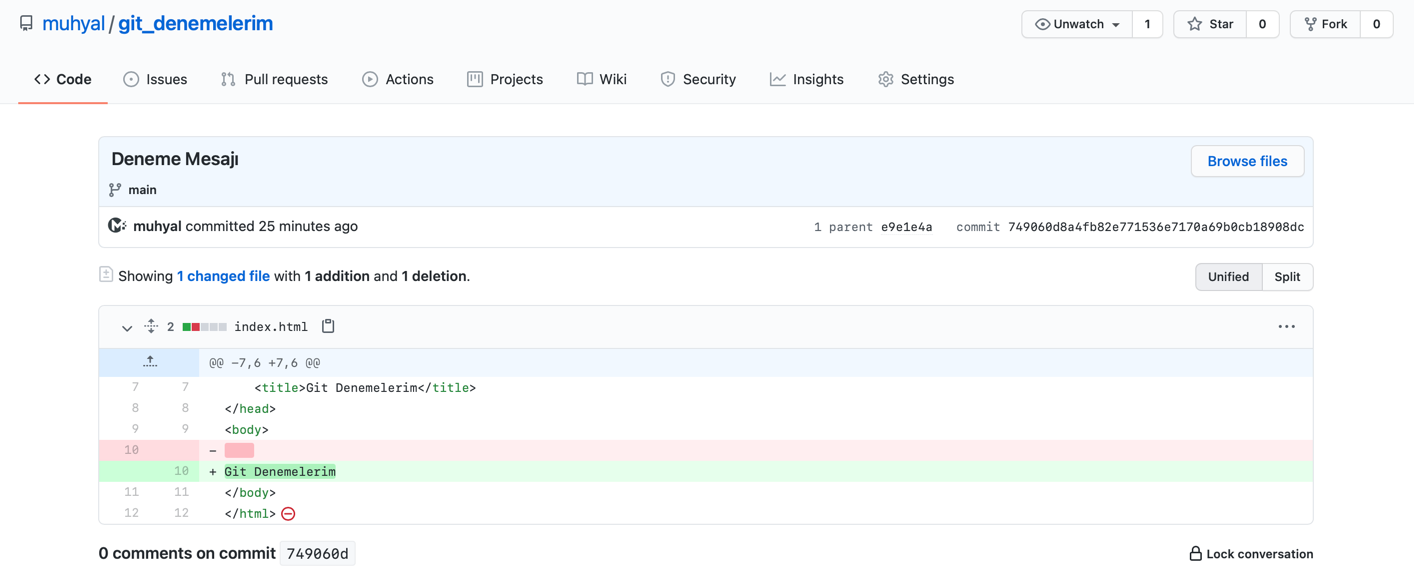
Task: Click the short commit hash 749060d
Action: (x=317, y=553)
